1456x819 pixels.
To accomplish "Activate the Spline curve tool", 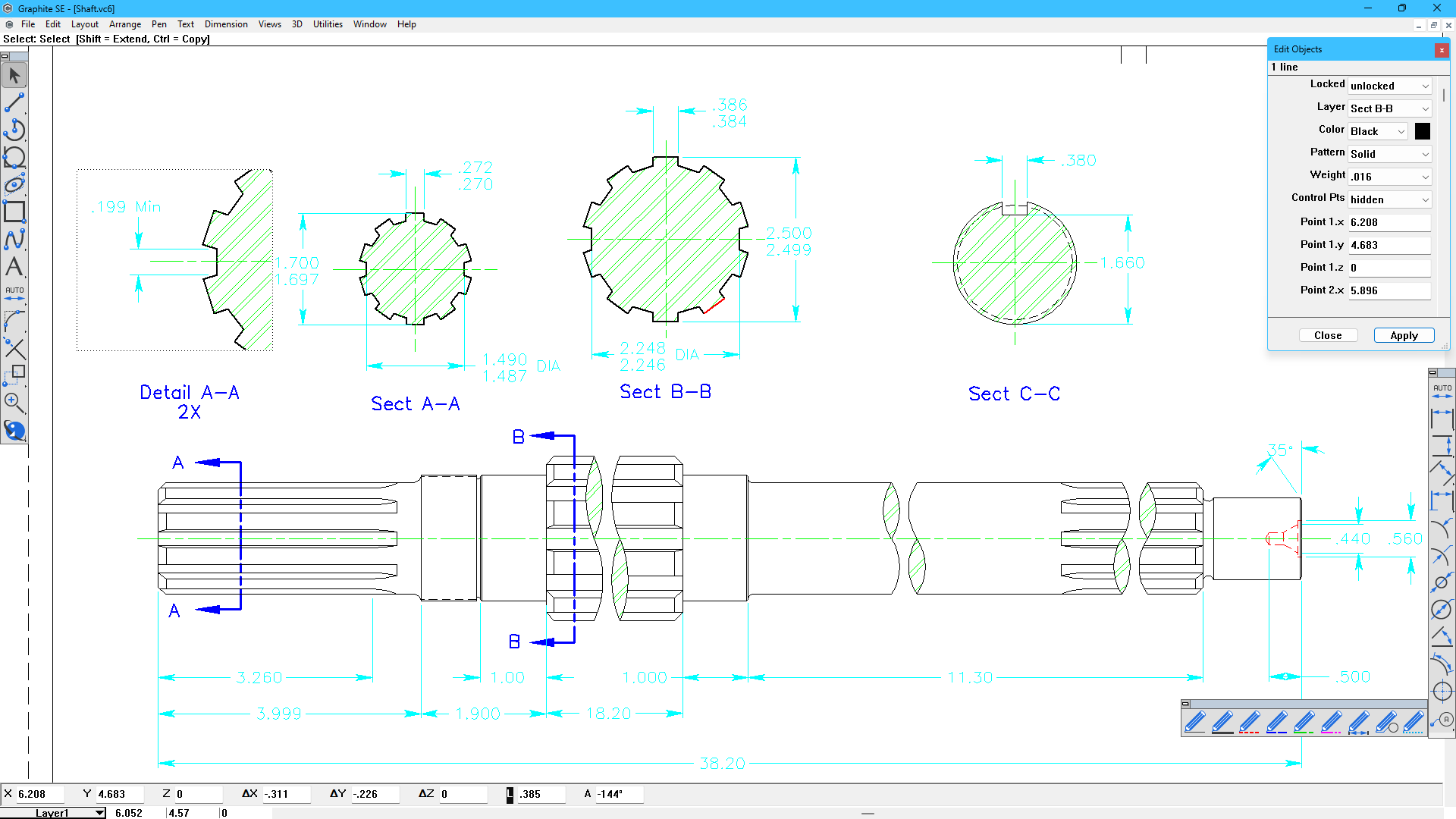I will pos(14,239).
